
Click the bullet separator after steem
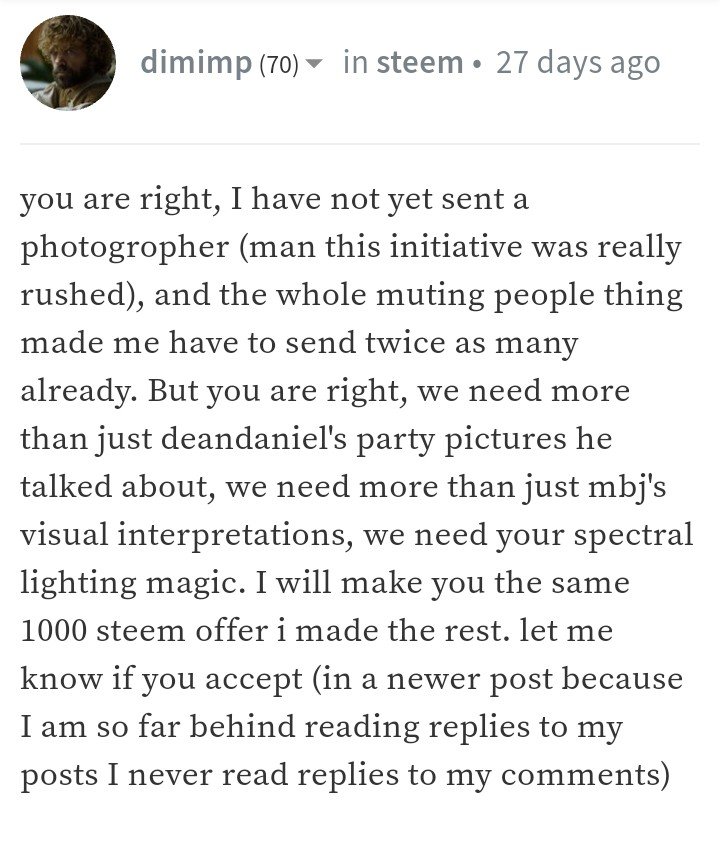(x=477, y=64)
